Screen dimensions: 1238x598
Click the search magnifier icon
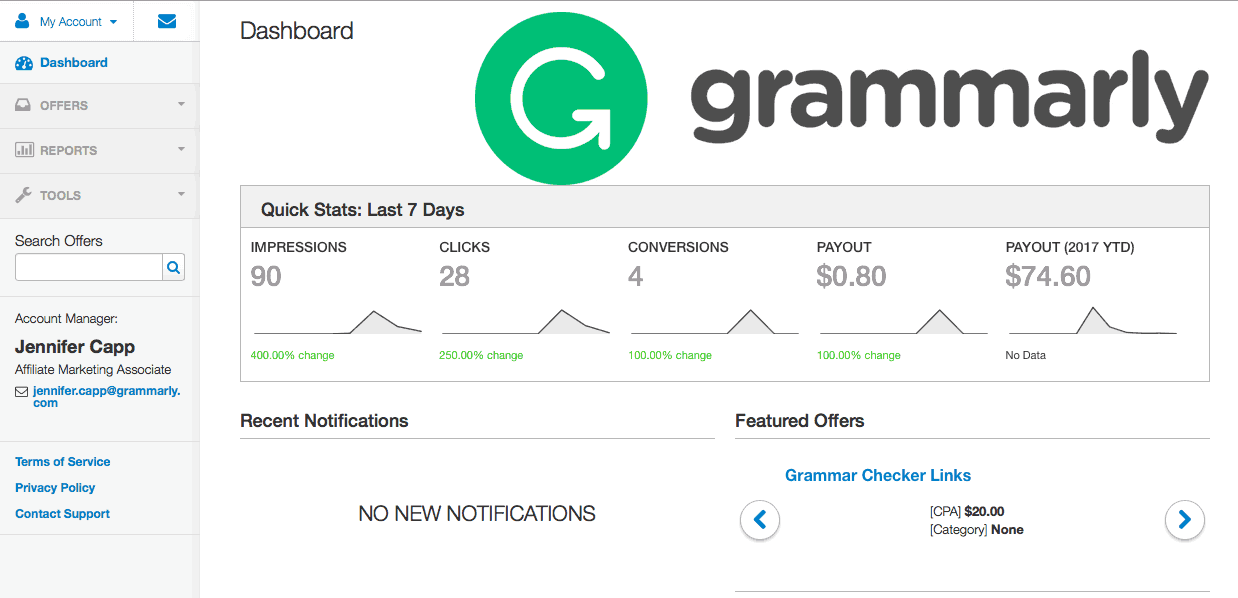(173, 267)
